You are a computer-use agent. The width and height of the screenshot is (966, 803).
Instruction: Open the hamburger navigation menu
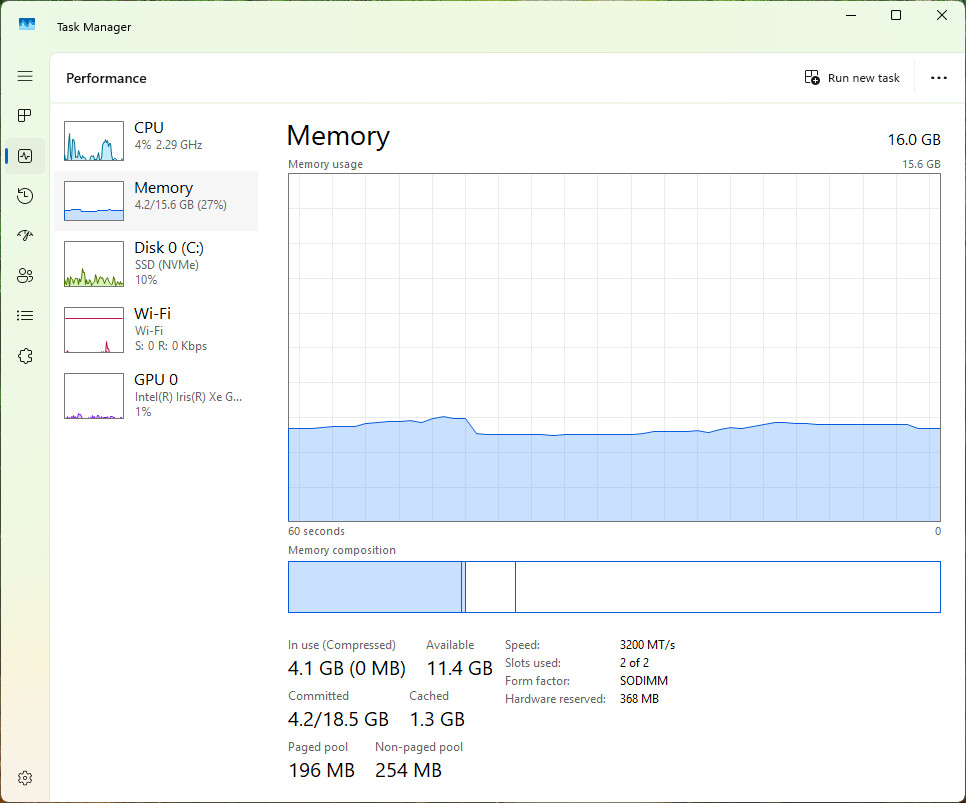pos(25,76)
